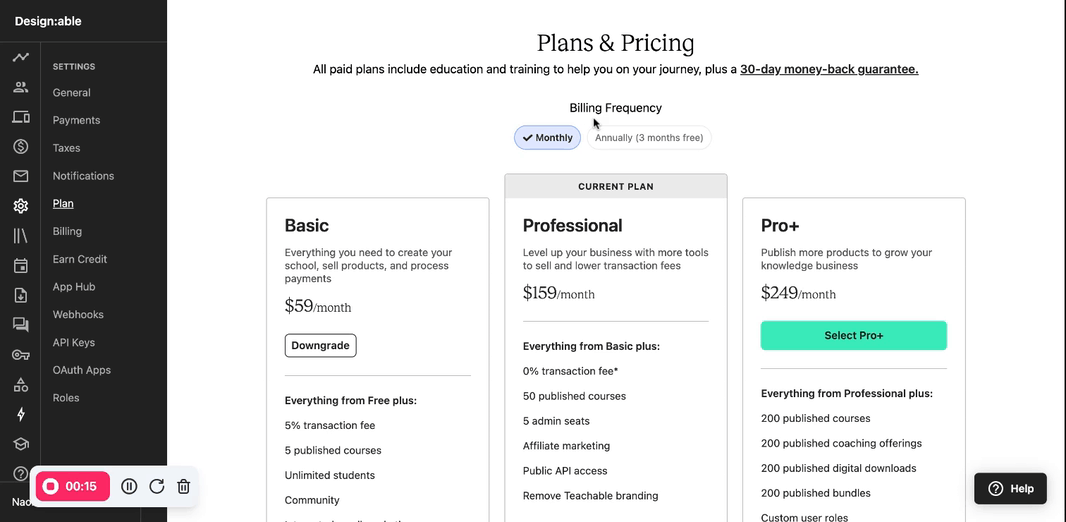Open the dashboard trend-line icon in sidebar
This screenshot has height=522, width=1066.
pyautogui.click(x=20, y=57)
